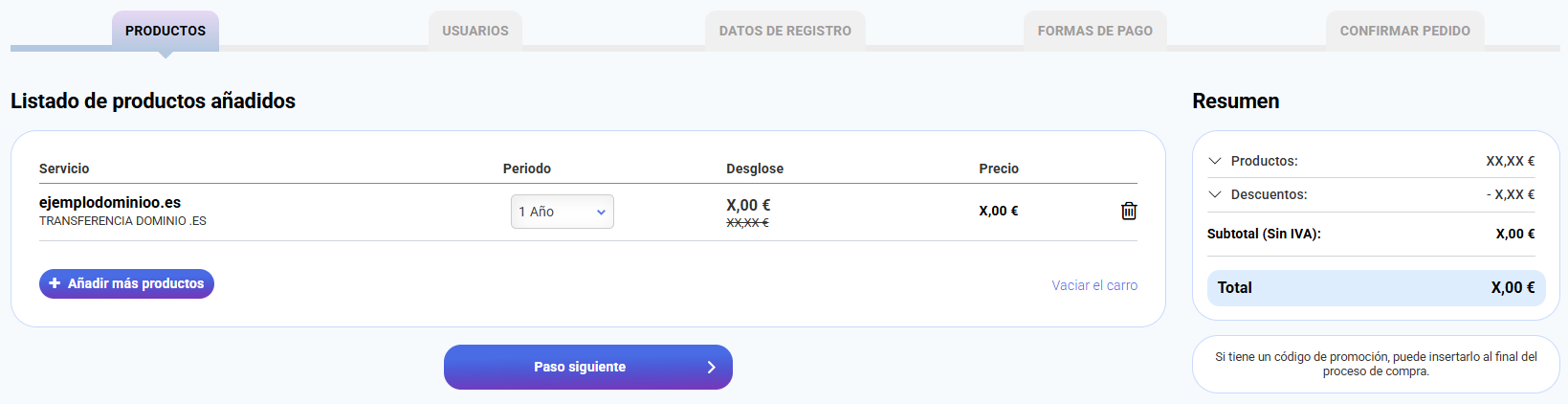Image resolution: width=1568 pixels, height=404 pixels.
Task: Switch to the PRODUCTOS tab
Action: (166, 31)
